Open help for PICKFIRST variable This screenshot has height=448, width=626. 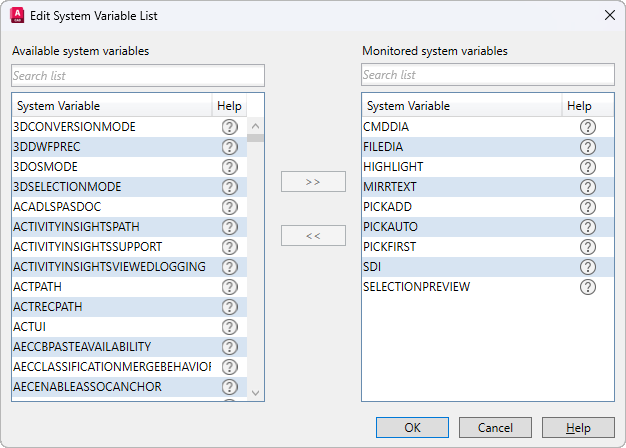[x=587, y=247]
